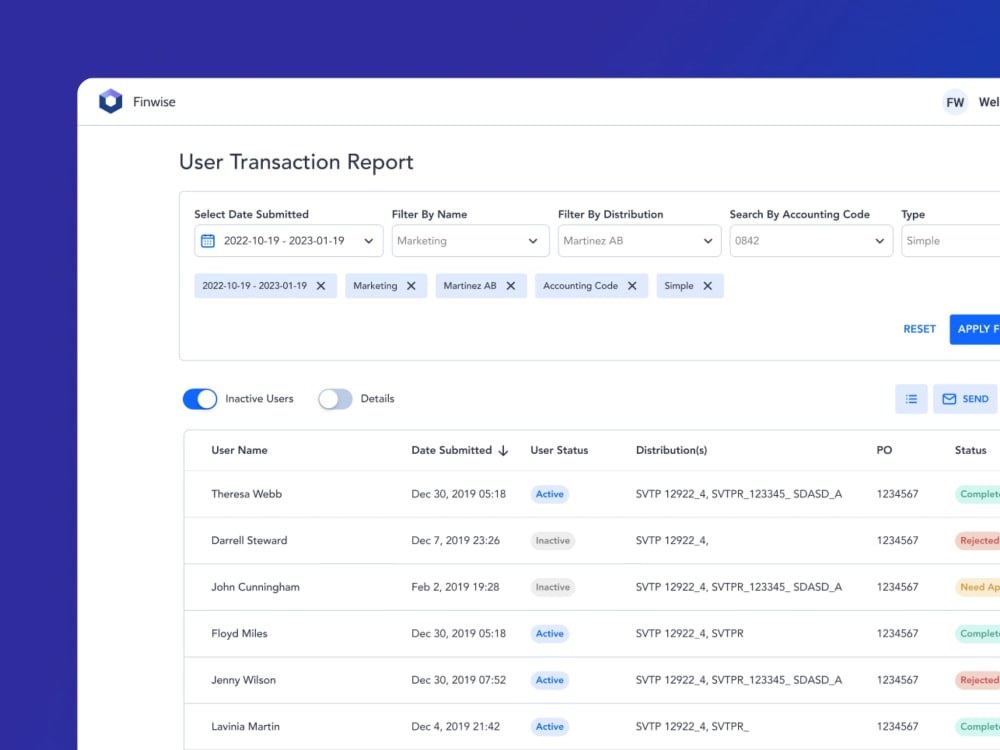Viewport: 1000px width, 750px height.
Task: Remove the Marketing filter chip
Action: point(411,285)
